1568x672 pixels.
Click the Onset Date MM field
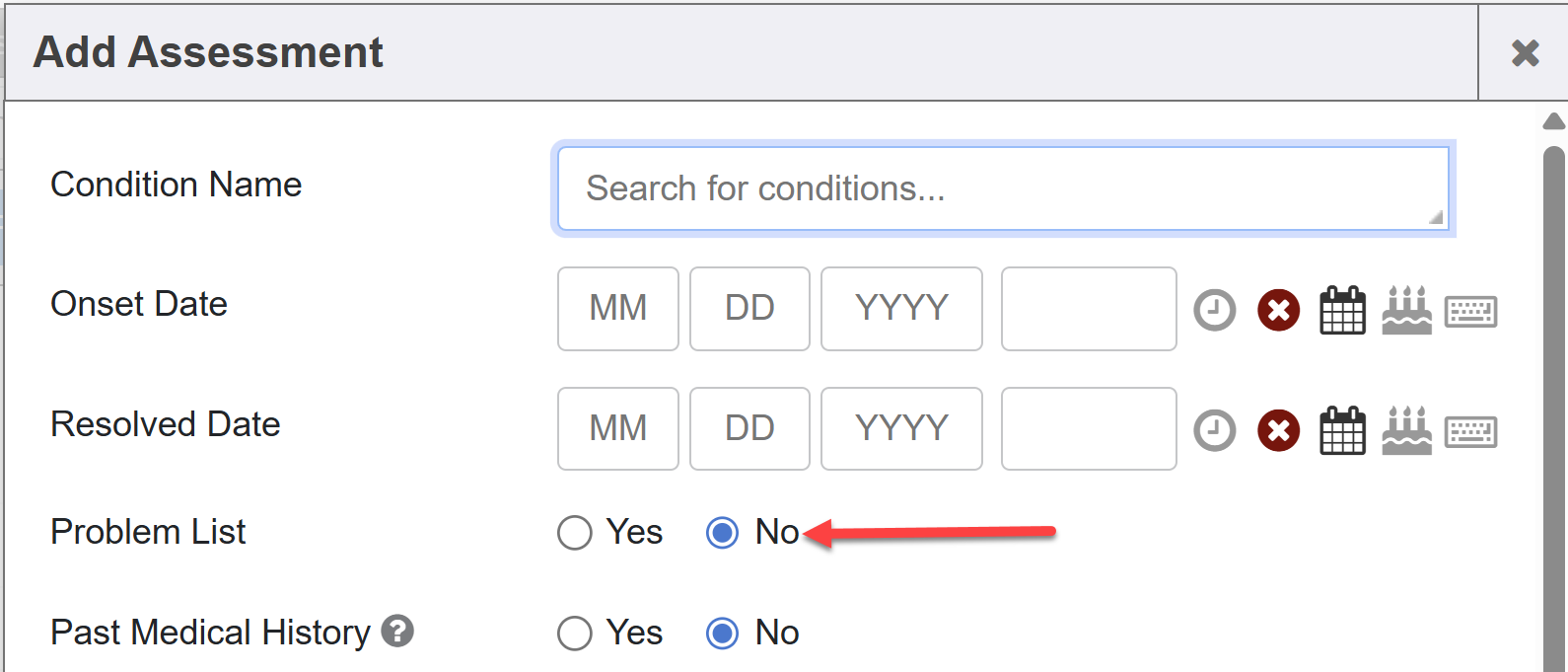click(617, 309)
